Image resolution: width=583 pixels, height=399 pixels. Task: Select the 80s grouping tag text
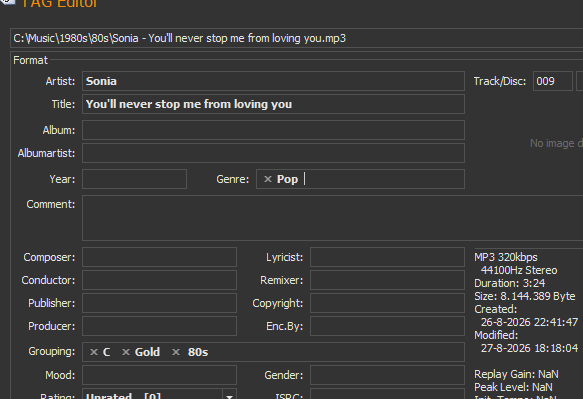pyautogui.click(x=198, y=352)
